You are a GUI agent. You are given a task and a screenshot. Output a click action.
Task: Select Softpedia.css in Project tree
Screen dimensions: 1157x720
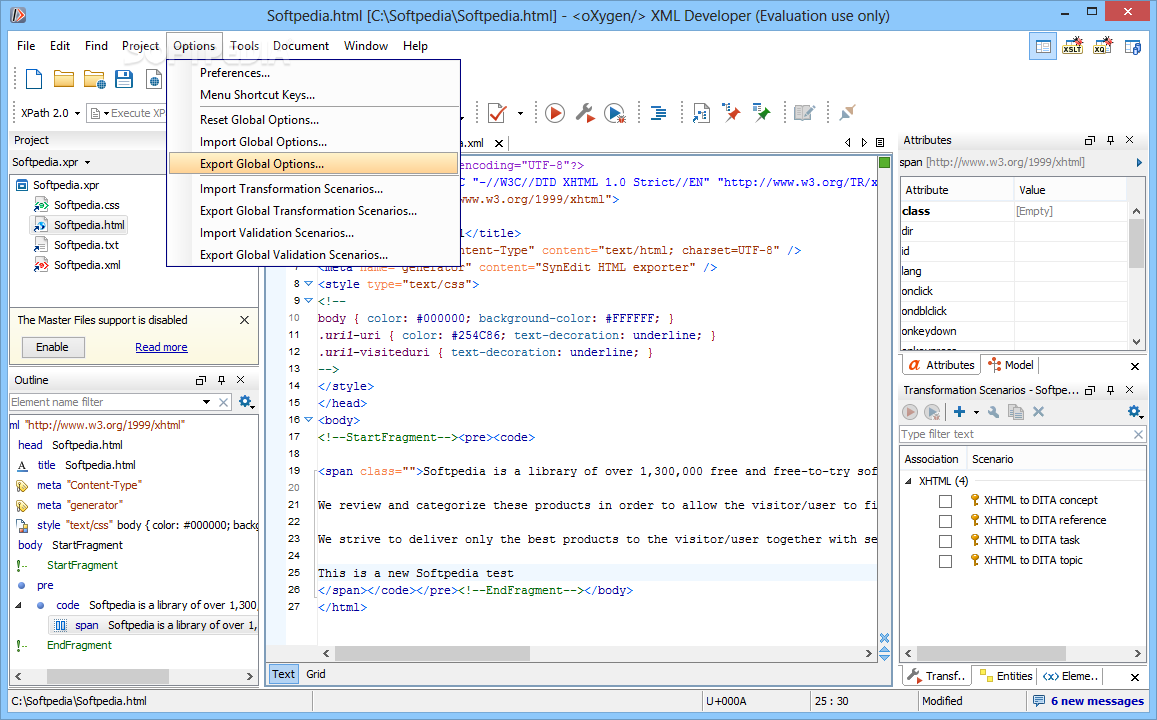tap(86, 205)
